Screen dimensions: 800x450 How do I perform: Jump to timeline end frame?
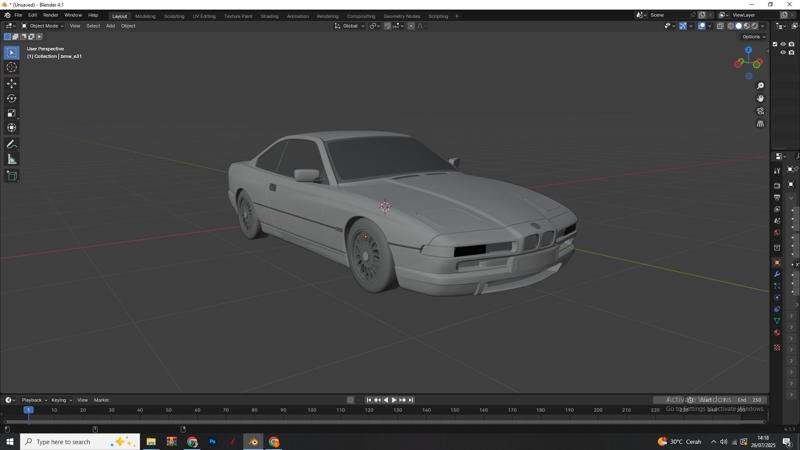coord(411,400)
